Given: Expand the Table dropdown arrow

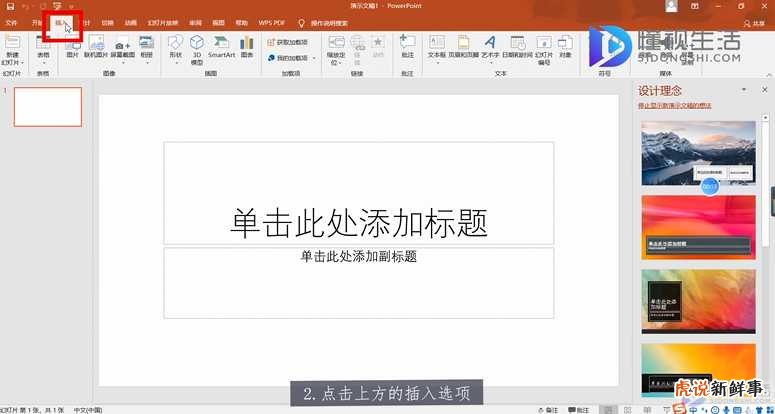Looking at the screenshot, I should pos(43,63).
